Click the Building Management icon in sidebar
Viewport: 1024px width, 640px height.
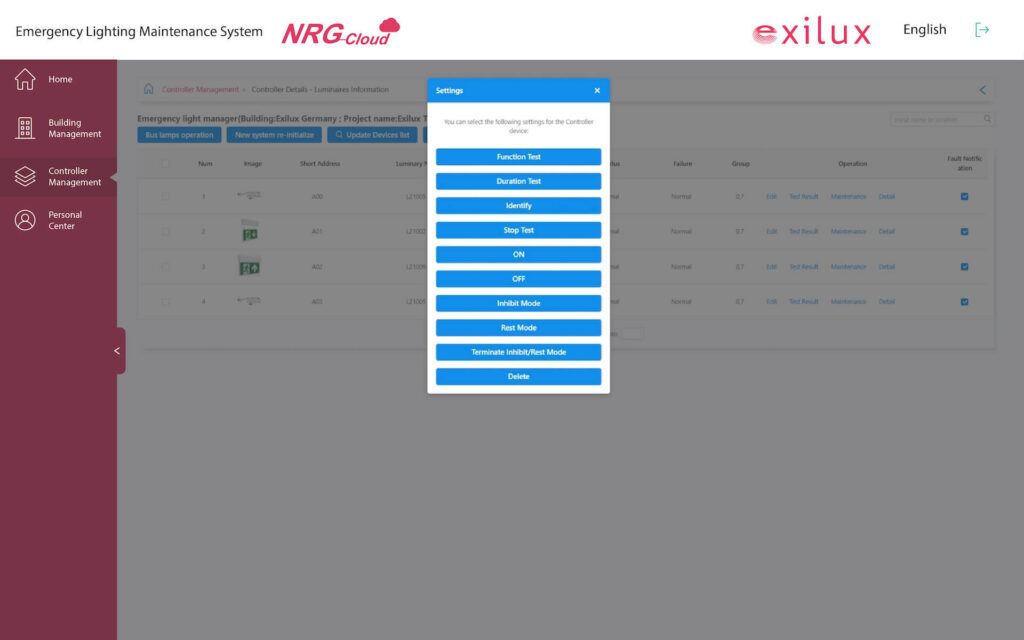click(25, 128)
